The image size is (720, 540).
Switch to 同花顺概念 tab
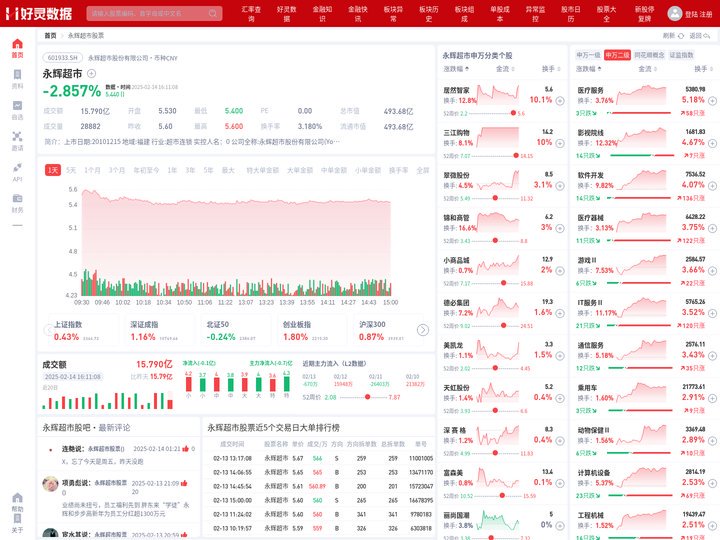[649, 55]
